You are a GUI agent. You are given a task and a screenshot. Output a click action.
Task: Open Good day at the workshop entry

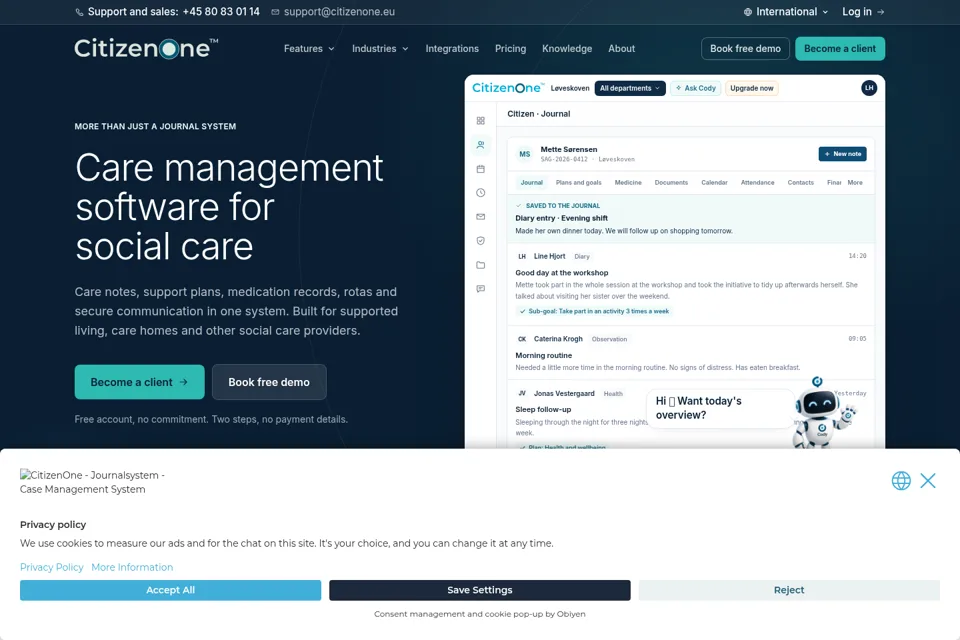[561, 273]
